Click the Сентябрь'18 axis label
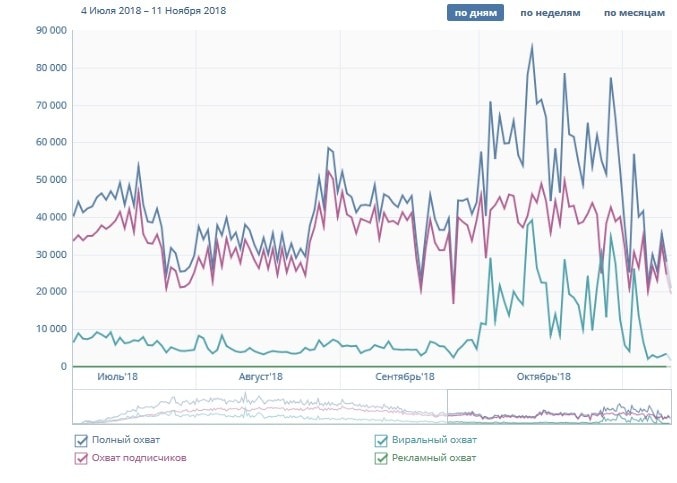Screen dimensions: 677x483 coord(404,377)
